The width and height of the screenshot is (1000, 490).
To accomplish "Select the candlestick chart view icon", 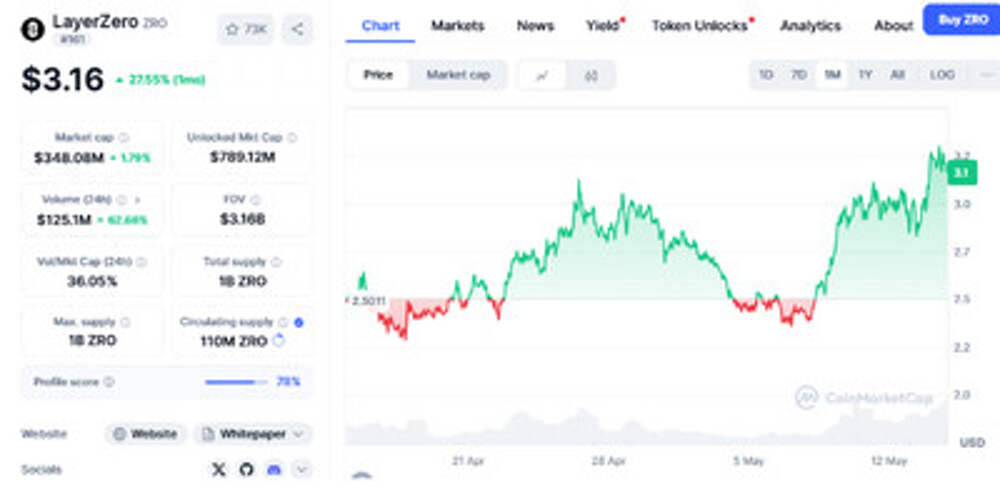I will tap(591, 75).
